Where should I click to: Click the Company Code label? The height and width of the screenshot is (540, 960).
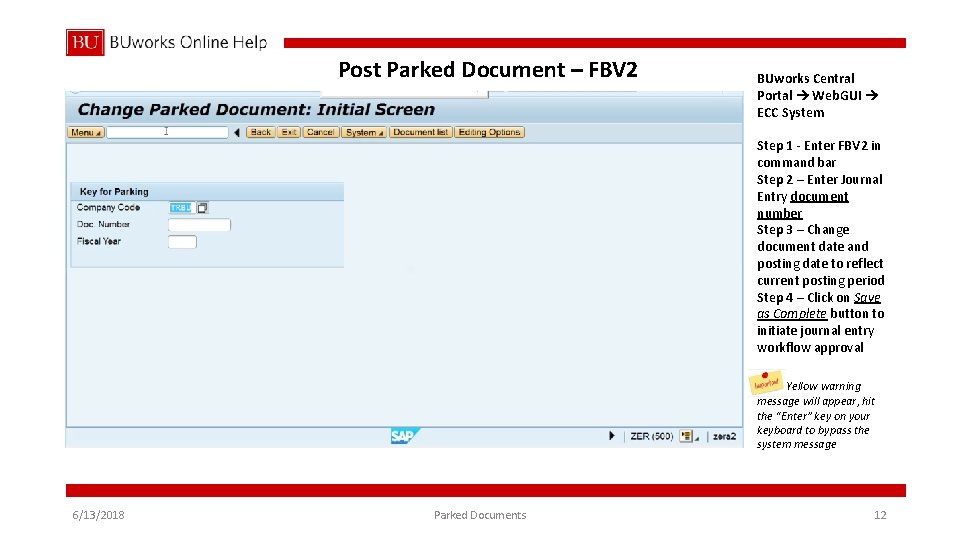click(x=108, y=208)
